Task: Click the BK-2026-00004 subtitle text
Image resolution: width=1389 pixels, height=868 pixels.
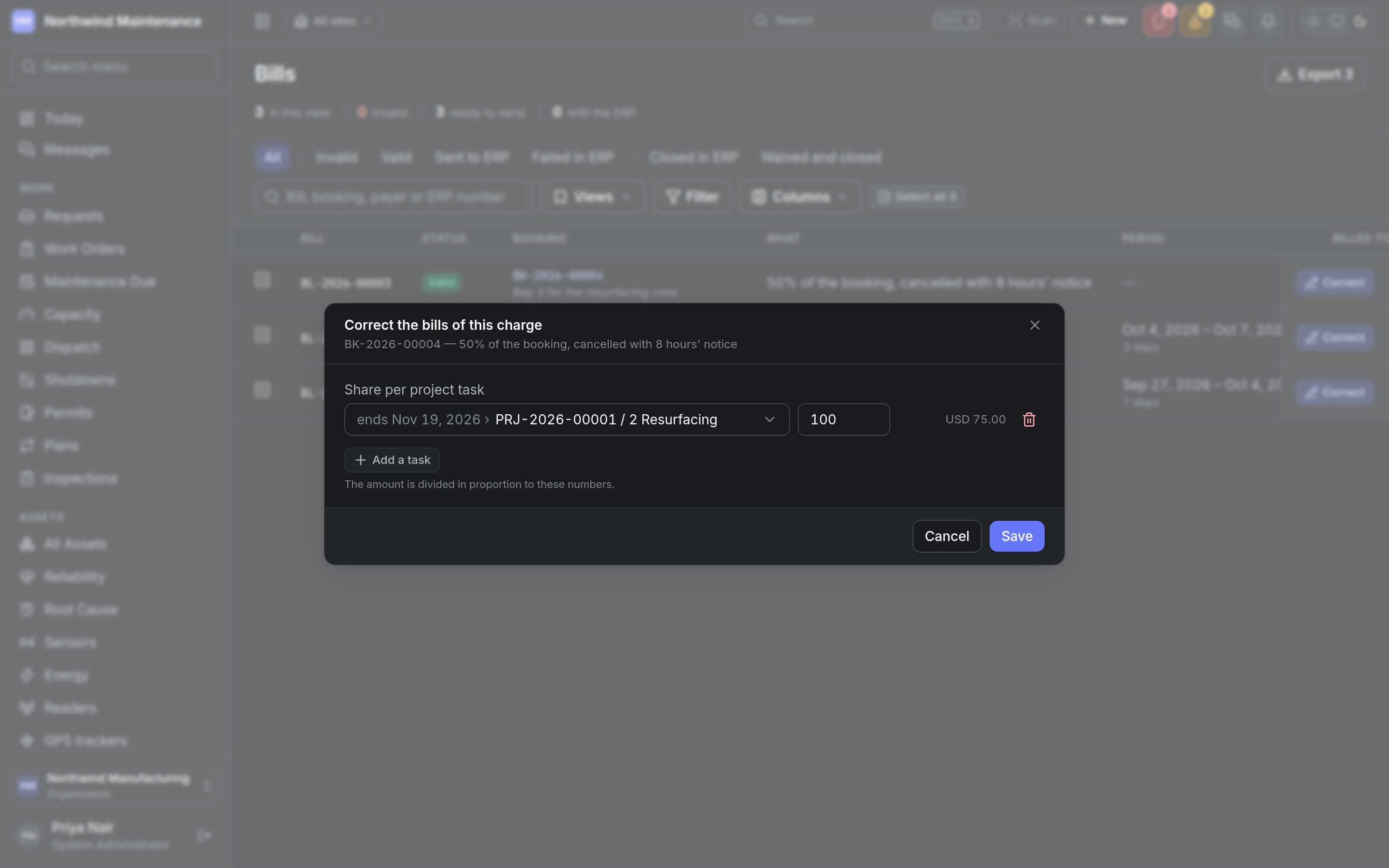Action: 540,344
